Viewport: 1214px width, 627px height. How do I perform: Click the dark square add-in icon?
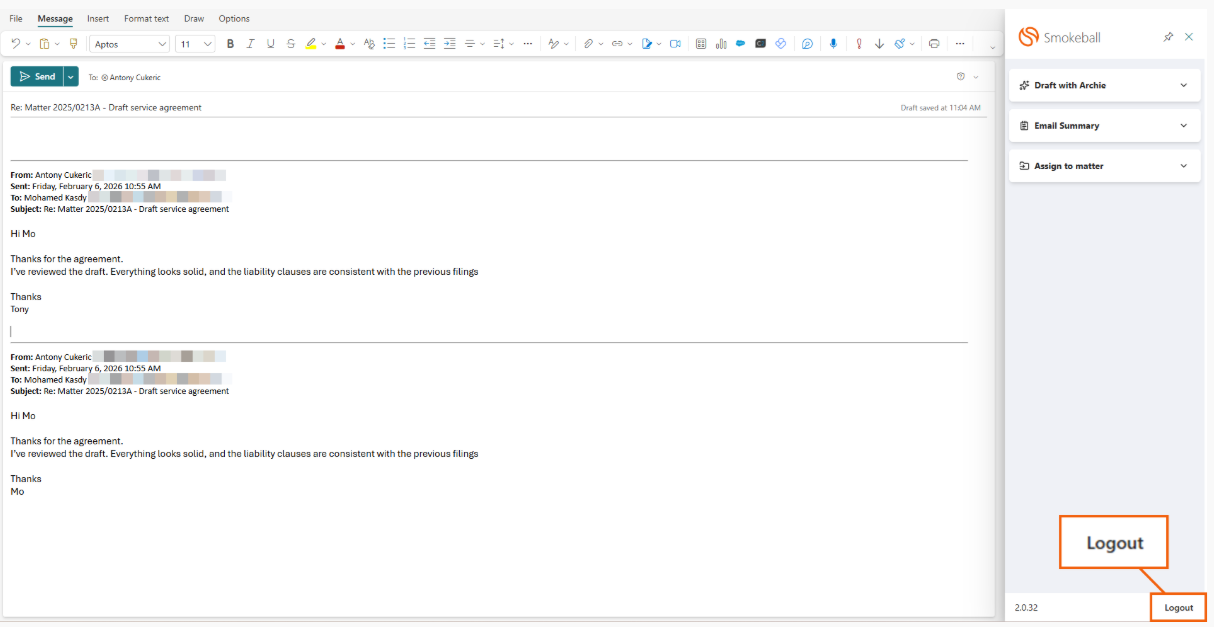(761, 44)
